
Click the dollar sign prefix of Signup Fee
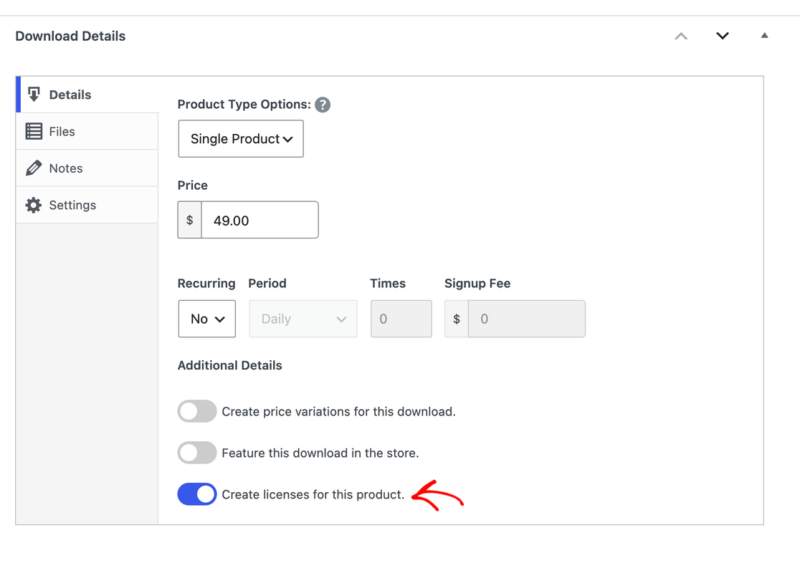pyautogui.click(x=457, y=319)
